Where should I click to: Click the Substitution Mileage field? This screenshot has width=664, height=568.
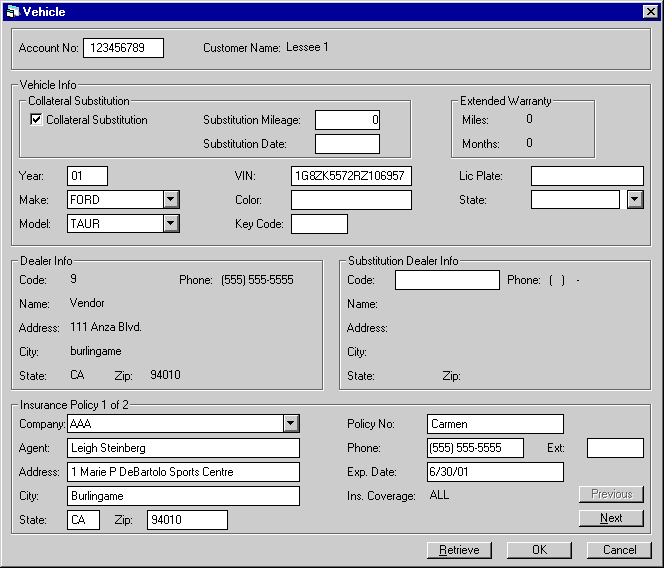[x=347, y=120]
